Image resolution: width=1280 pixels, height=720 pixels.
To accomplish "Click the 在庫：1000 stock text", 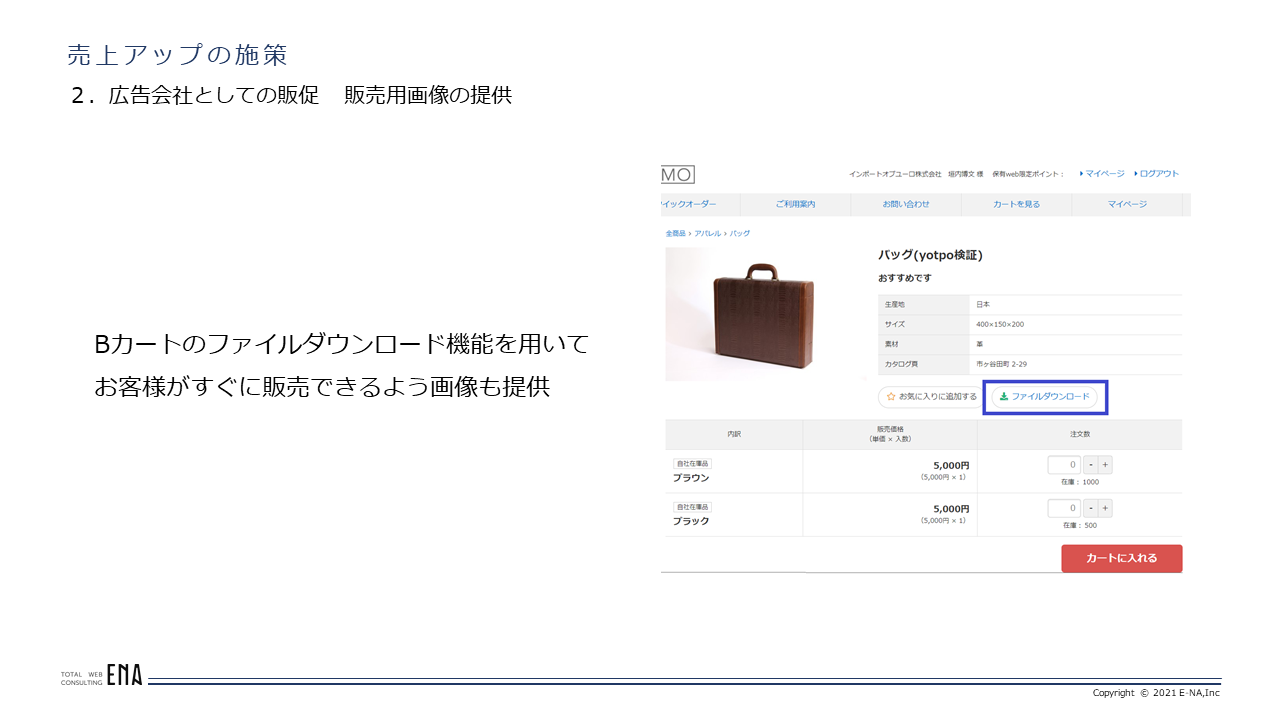I will tap(1080, 482).
